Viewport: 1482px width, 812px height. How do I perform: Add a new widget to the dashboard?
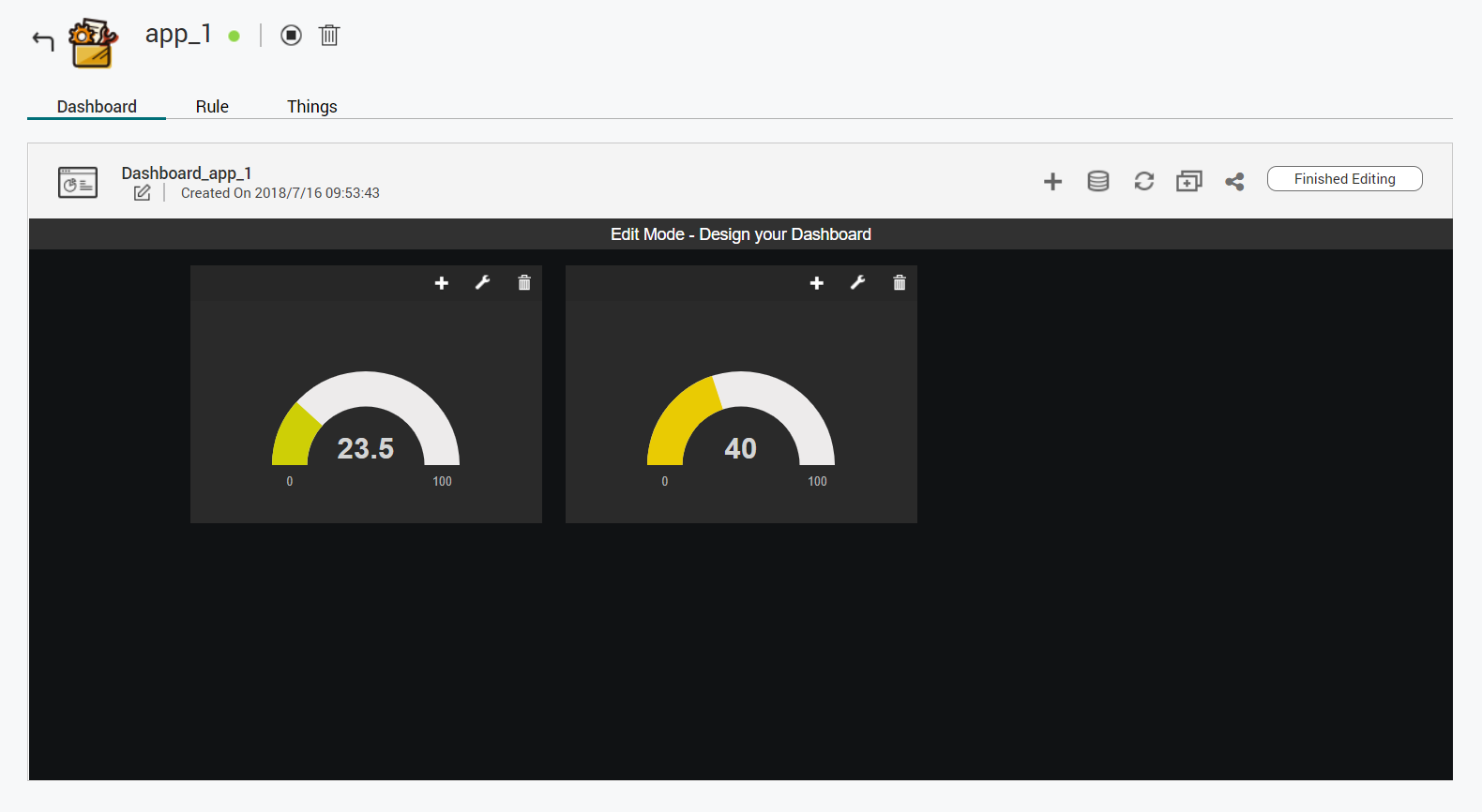(x=1052, y=181)
